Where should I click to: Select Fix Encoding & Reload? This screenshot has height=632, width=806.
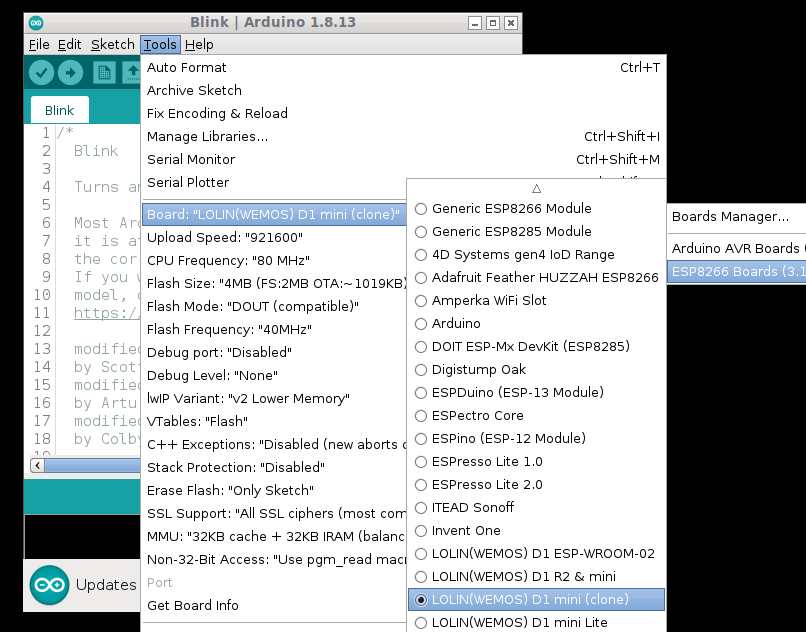point(404,114)
